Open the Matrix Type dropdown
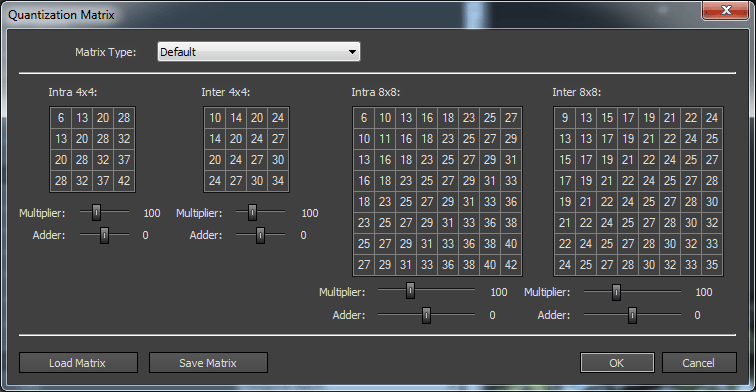The image size is (756, 392). coord(258,52)
